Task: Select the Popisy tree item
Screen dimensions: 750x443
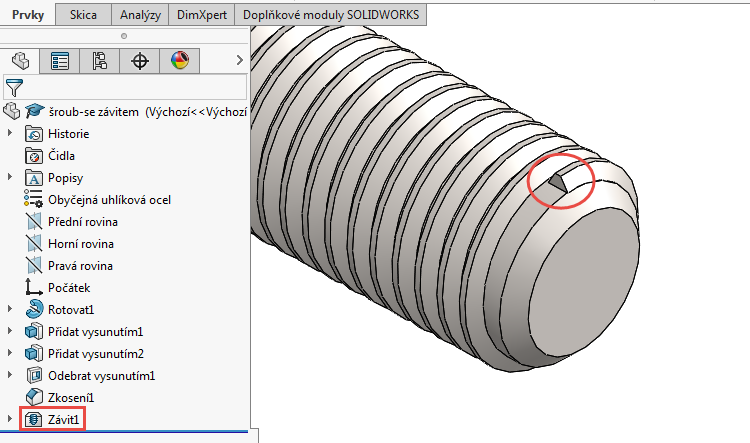Action: tap(66, 178)
